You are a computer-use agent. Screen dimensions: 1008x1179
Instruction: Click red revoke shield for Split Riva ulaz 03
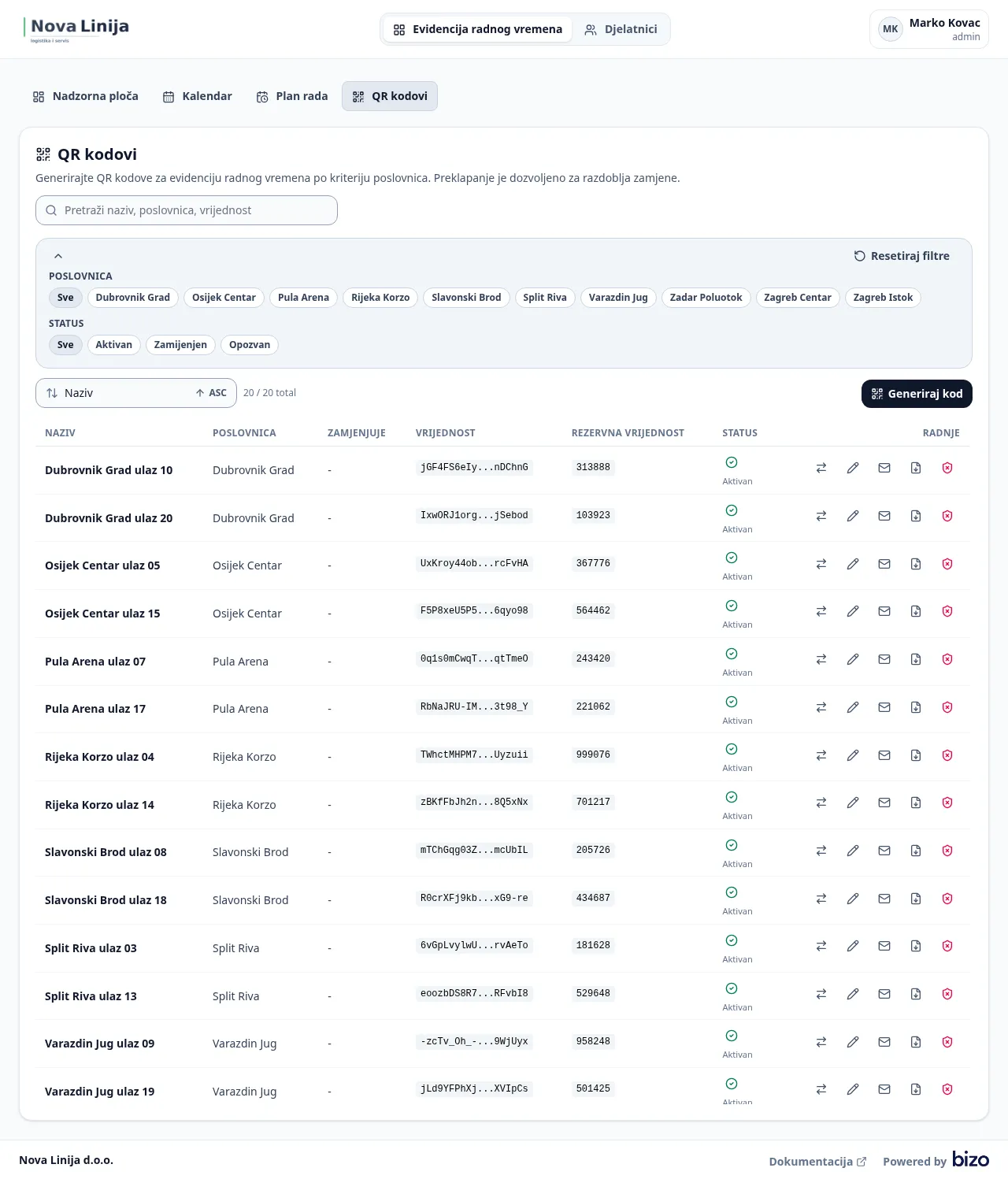pos(947,946)
